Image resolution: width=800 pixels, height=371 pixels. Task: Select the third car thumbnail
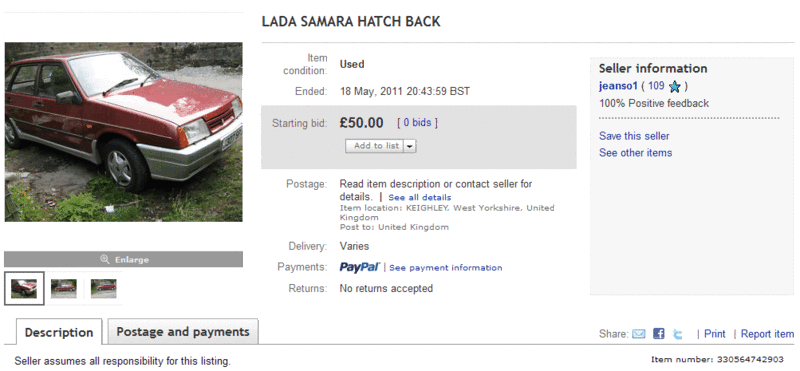tap(104, 289)
